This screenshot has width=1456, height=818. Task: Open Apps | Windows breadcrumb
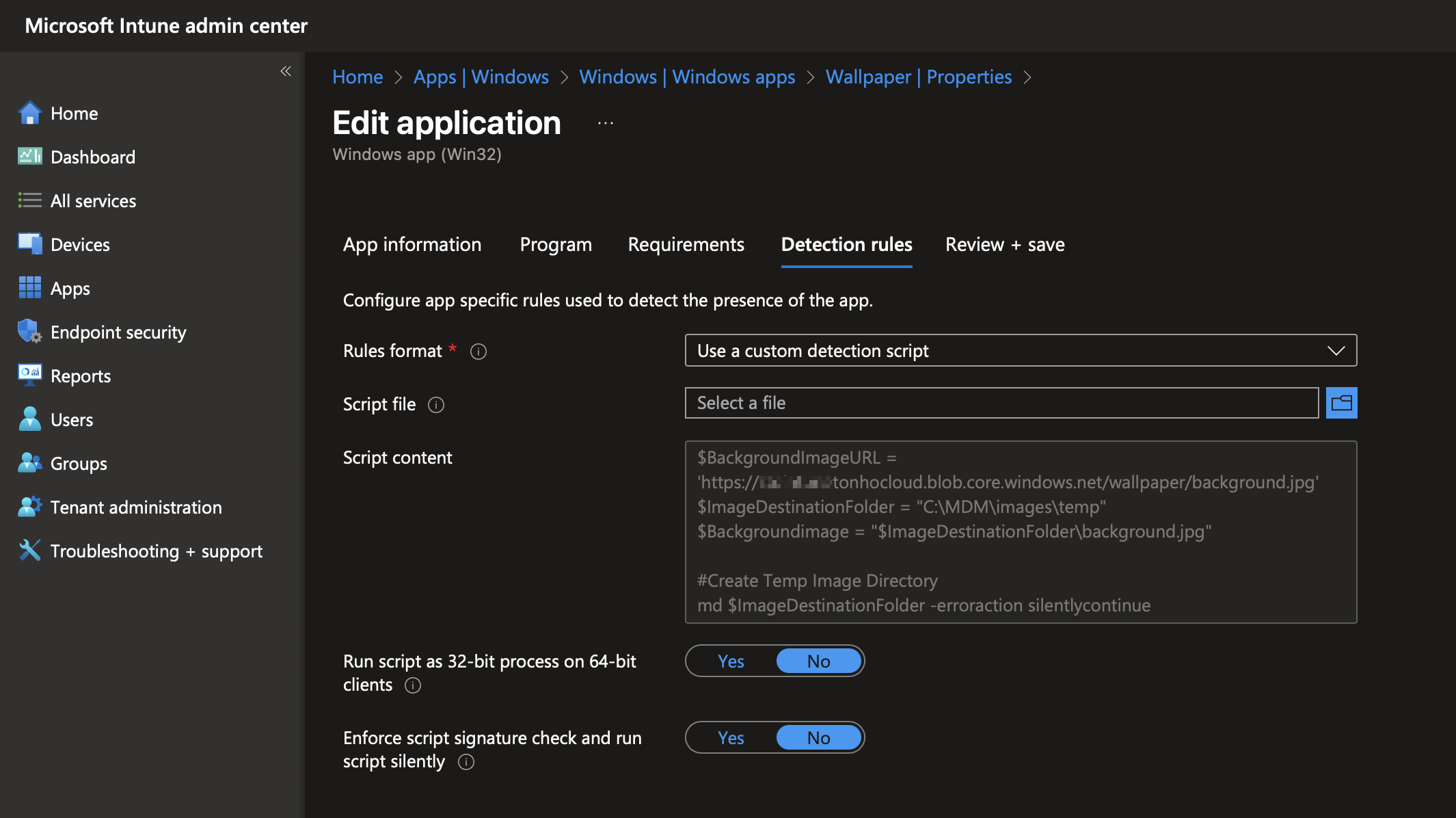(x=481, y=77)
